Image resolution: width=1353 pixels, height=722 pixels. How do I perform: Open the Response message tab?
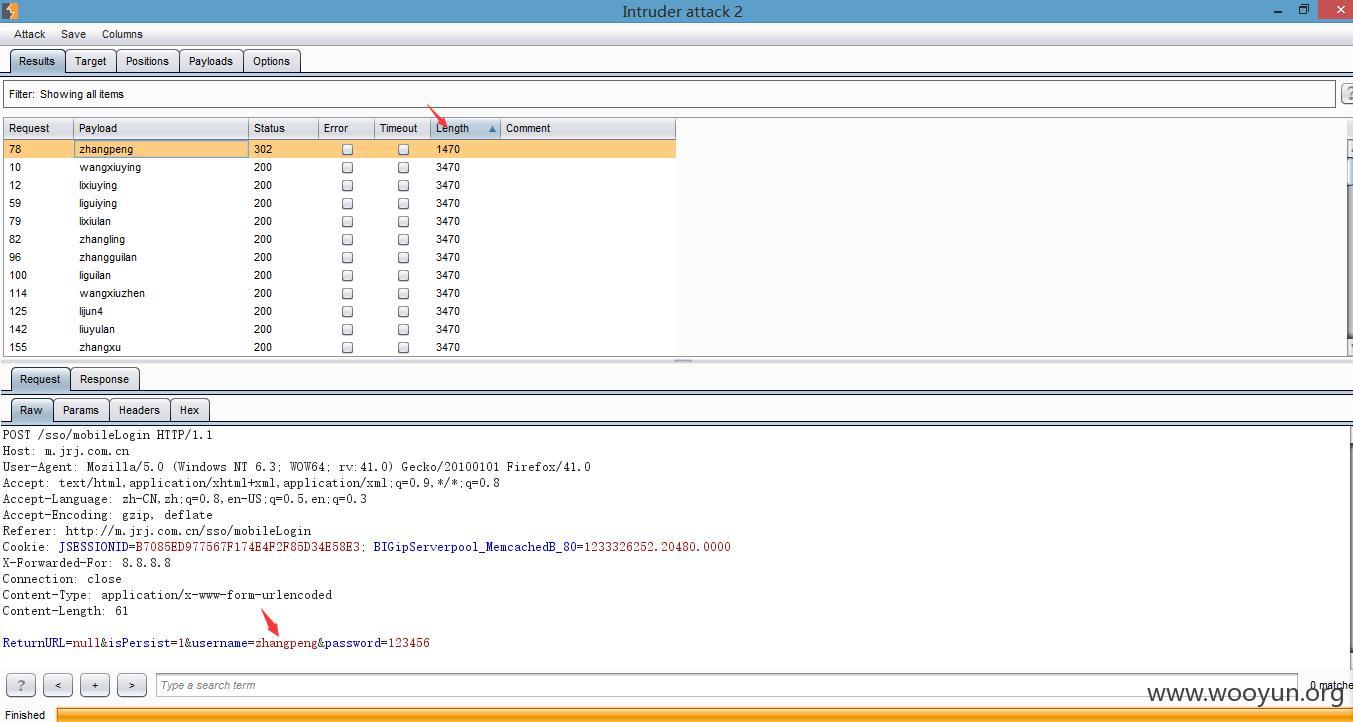104,379
